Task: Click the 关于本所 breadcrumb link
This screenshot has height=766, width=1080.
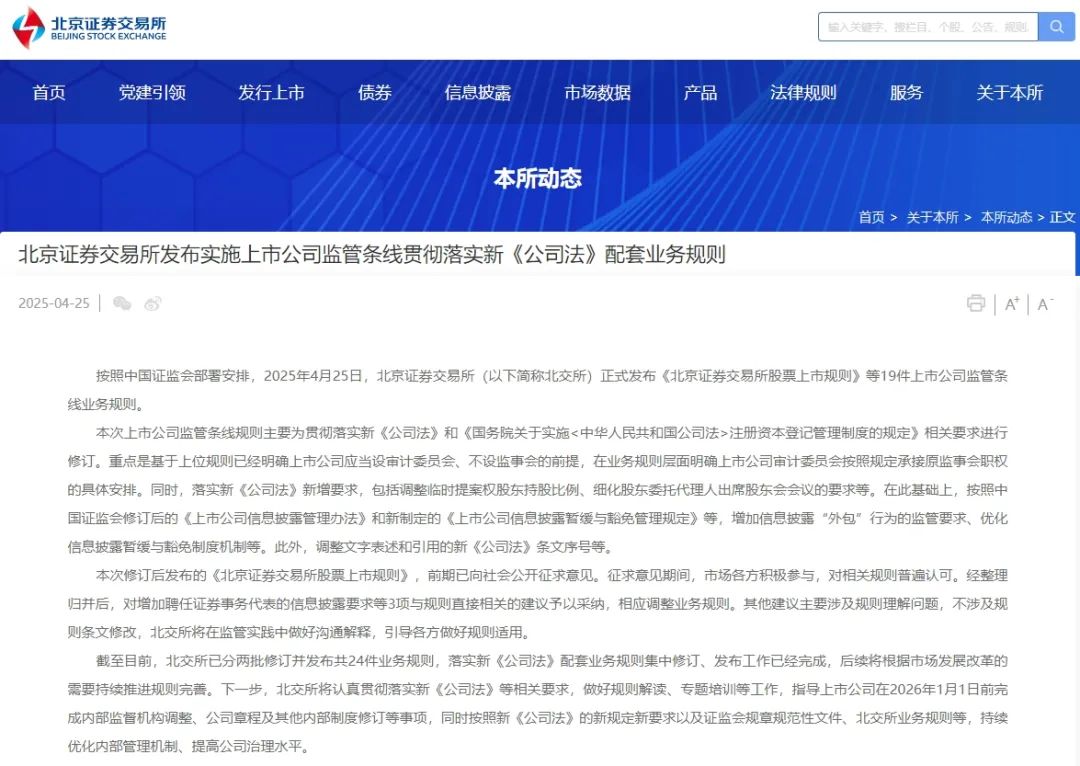Action: 932,216
